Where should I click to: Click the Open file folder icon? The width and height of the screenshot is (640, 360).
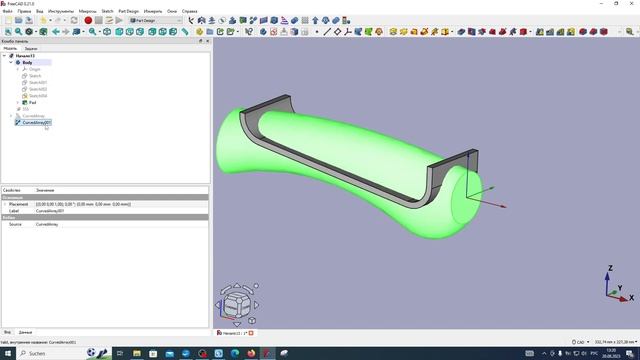click(x=19, y=20)
